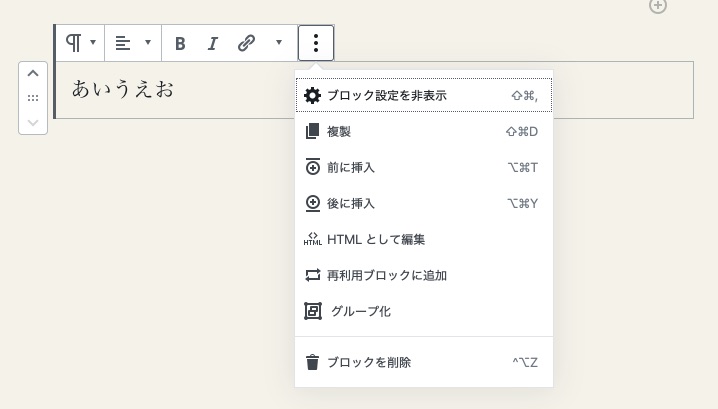
Task: Select 再利用ブロックに追加 option
Action: click(x=424, y=275)
